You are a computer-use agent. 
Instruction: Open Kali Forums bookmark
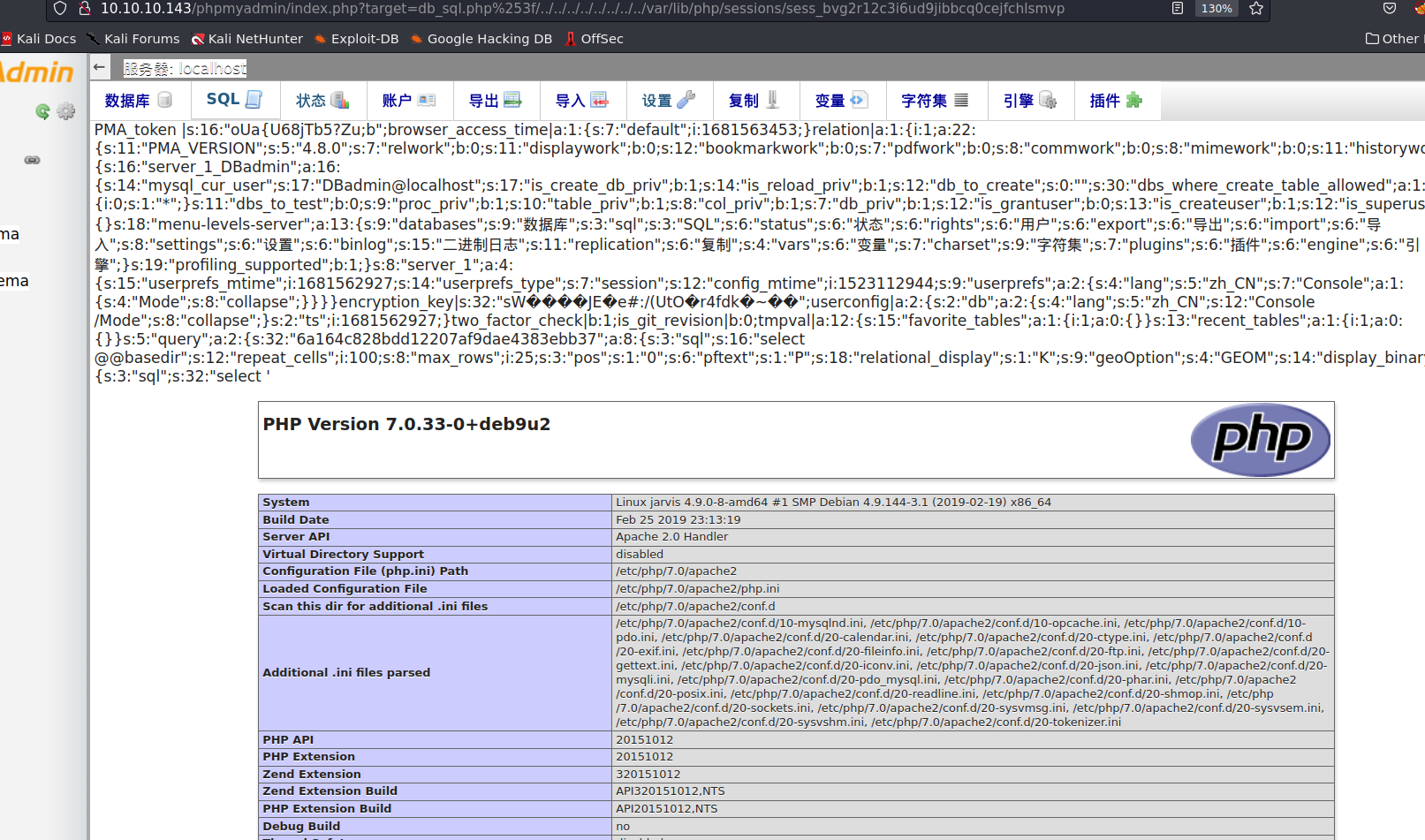coord(133,39)
